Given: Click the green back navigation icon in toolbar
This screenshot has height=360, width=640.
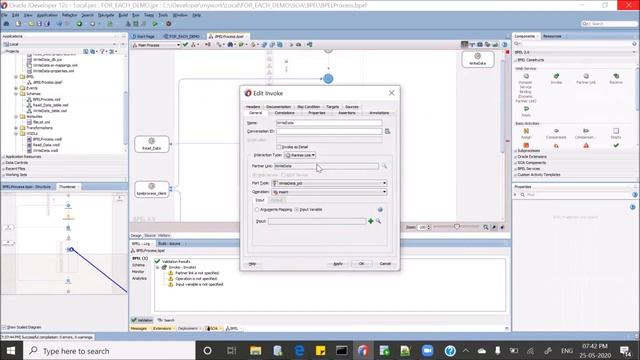Looking at the screenshot, I should pos(79,24).
